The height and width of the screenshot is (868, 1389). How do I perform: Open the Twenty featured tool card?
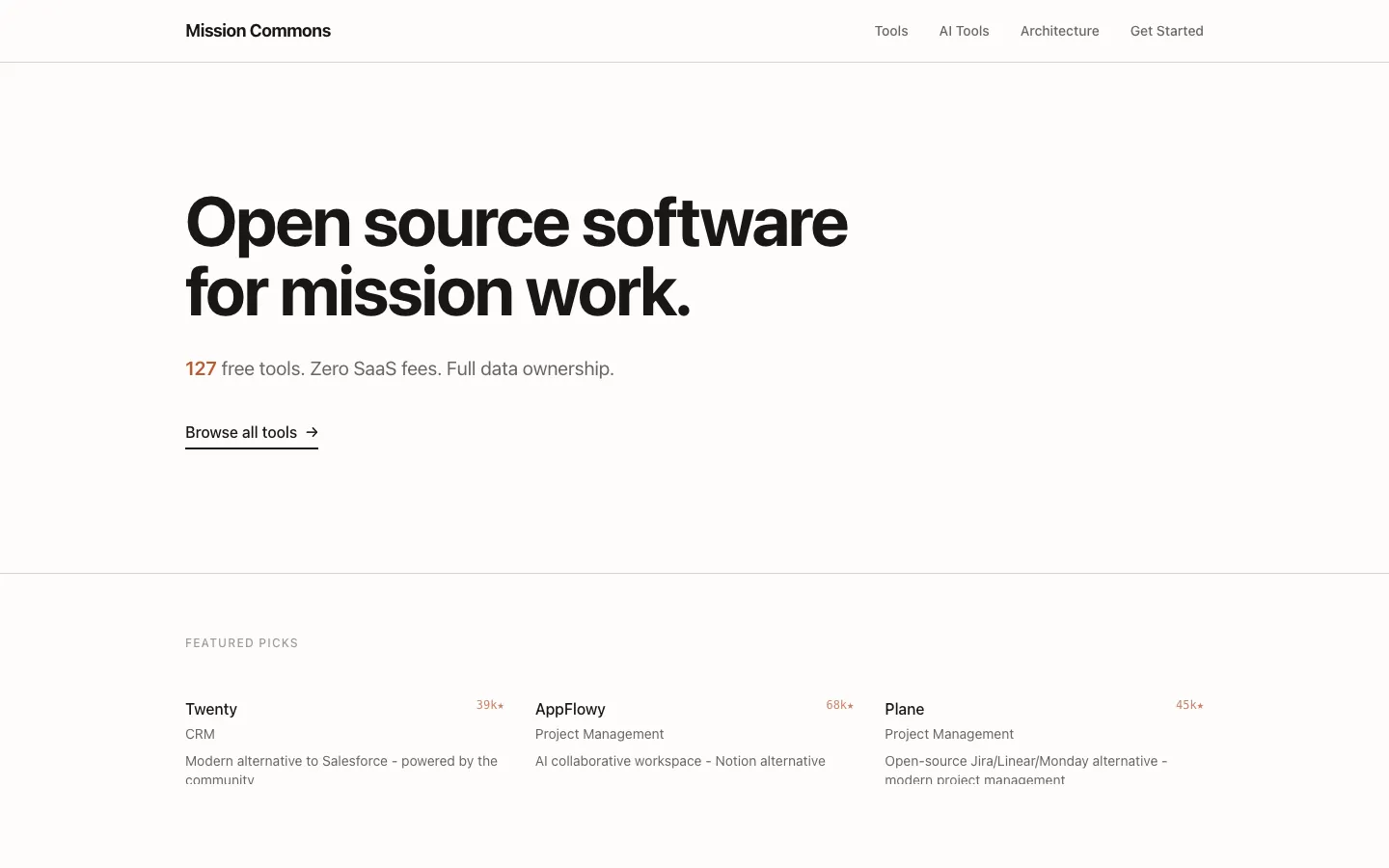(x=211, y=709)
